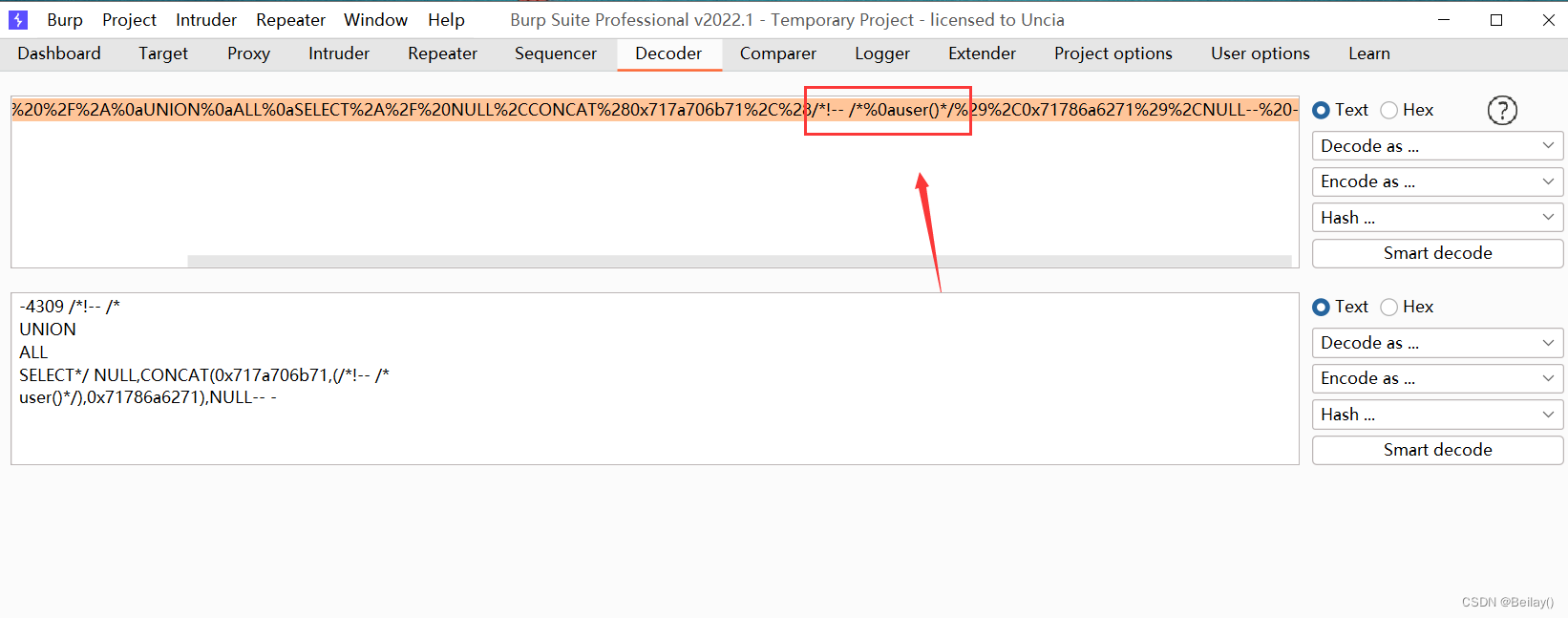Expand the second panel's Hash dropdown
1568x618 pixels.
(1437, 415)
